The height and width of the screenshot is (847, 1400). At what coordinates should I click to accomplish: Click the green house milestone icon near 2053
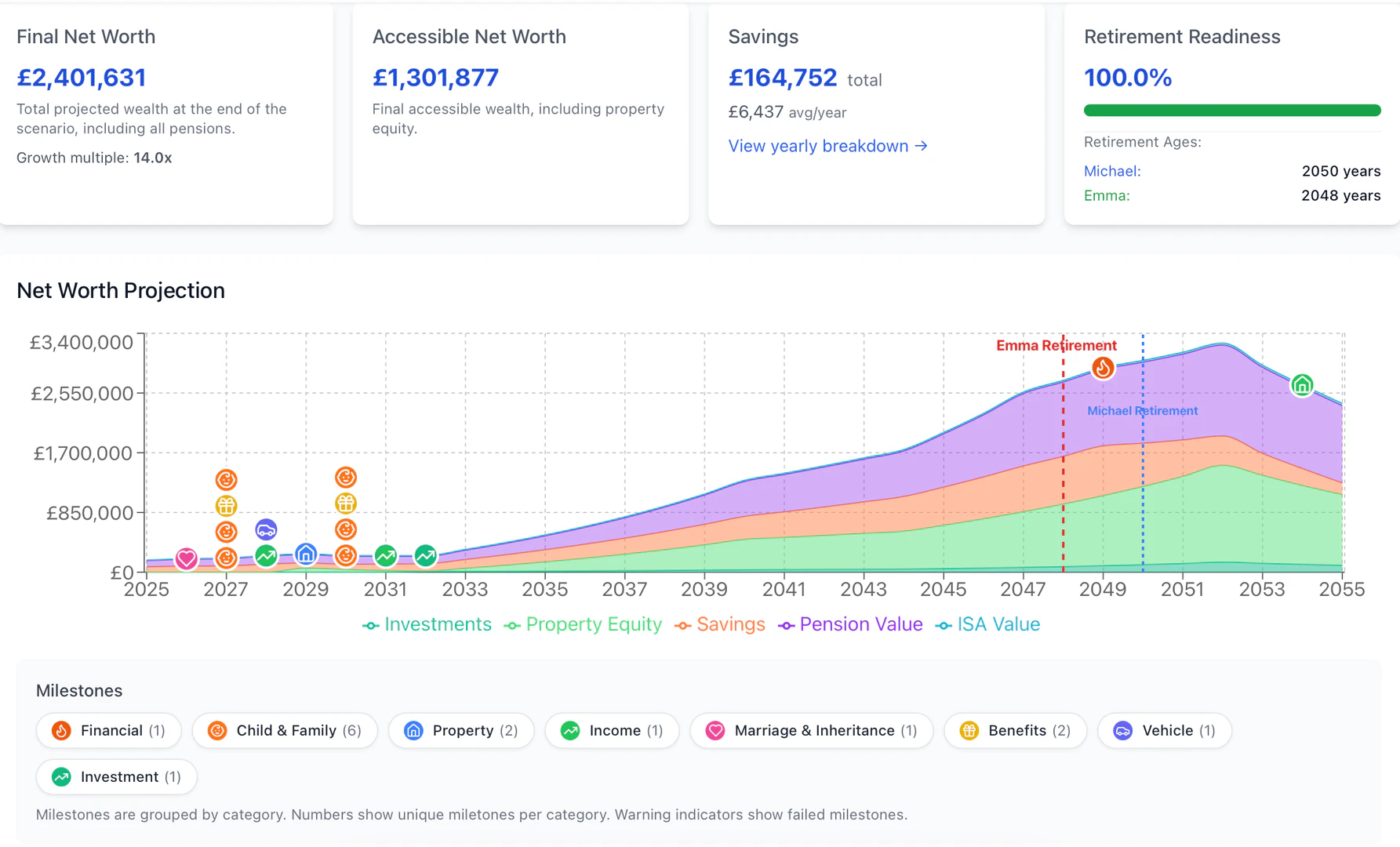(x=1302, y=385)
